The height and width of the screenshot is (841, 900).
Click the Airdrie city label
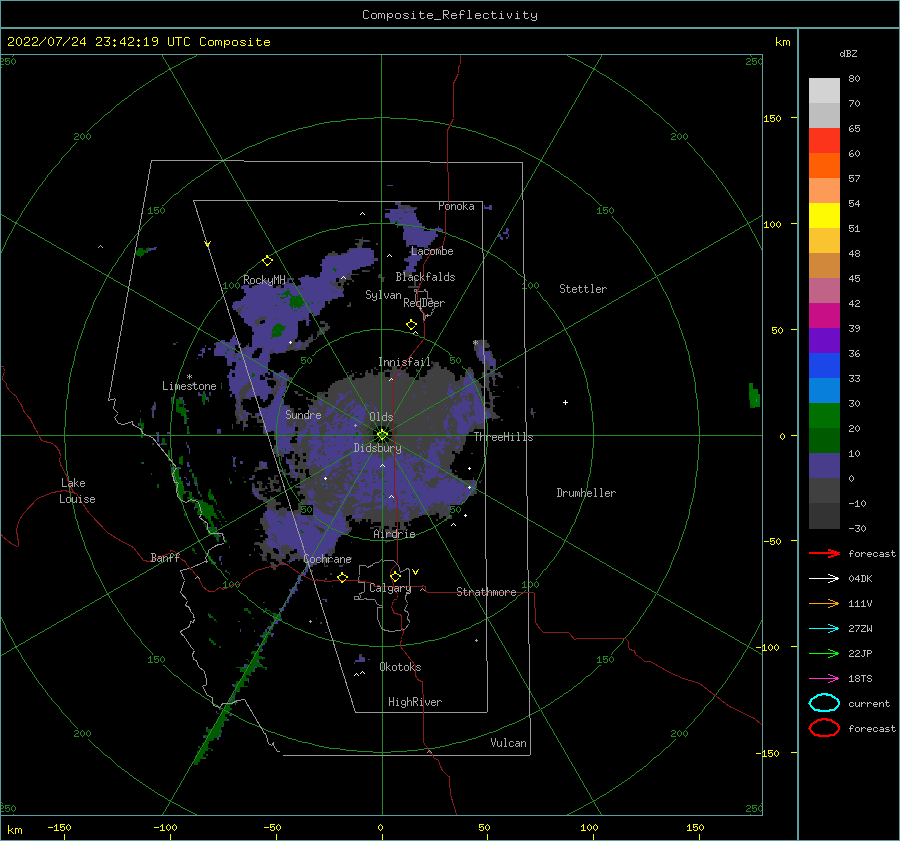(394, 534)
